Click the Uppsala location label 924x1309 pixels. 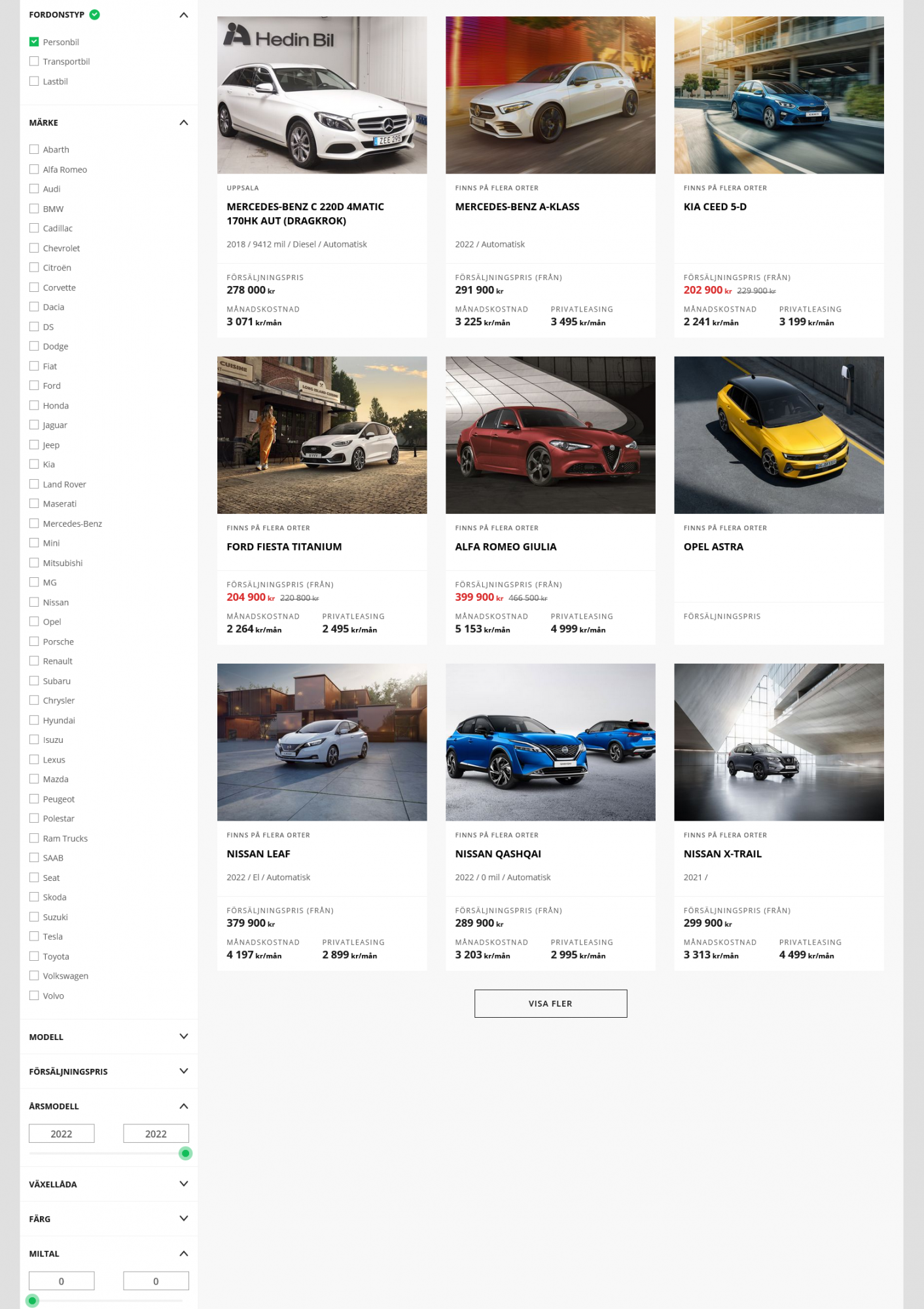pyautogui.click(x=243, y=188)
